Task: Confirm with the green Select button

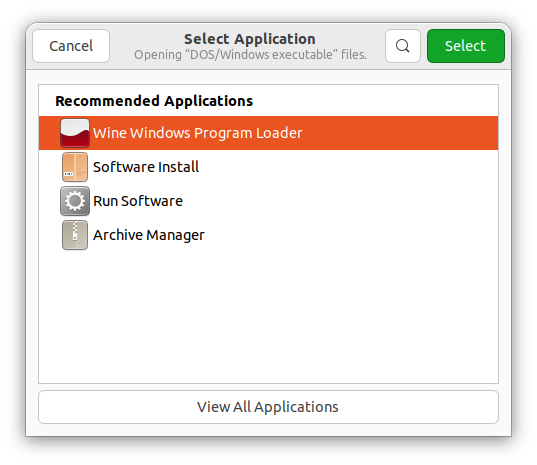Action: pyautogui.click(x=465, y=46)
